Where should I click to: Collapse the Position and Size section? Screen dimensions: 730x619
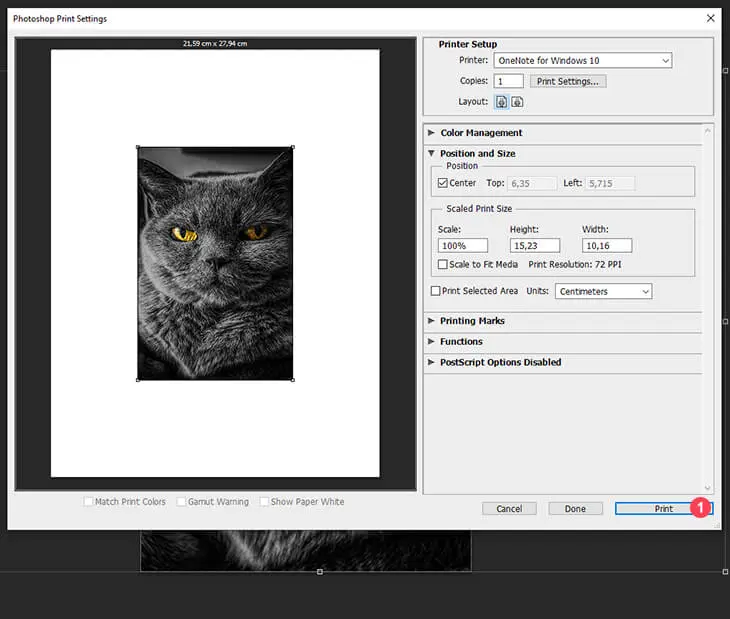coord(431,153)
